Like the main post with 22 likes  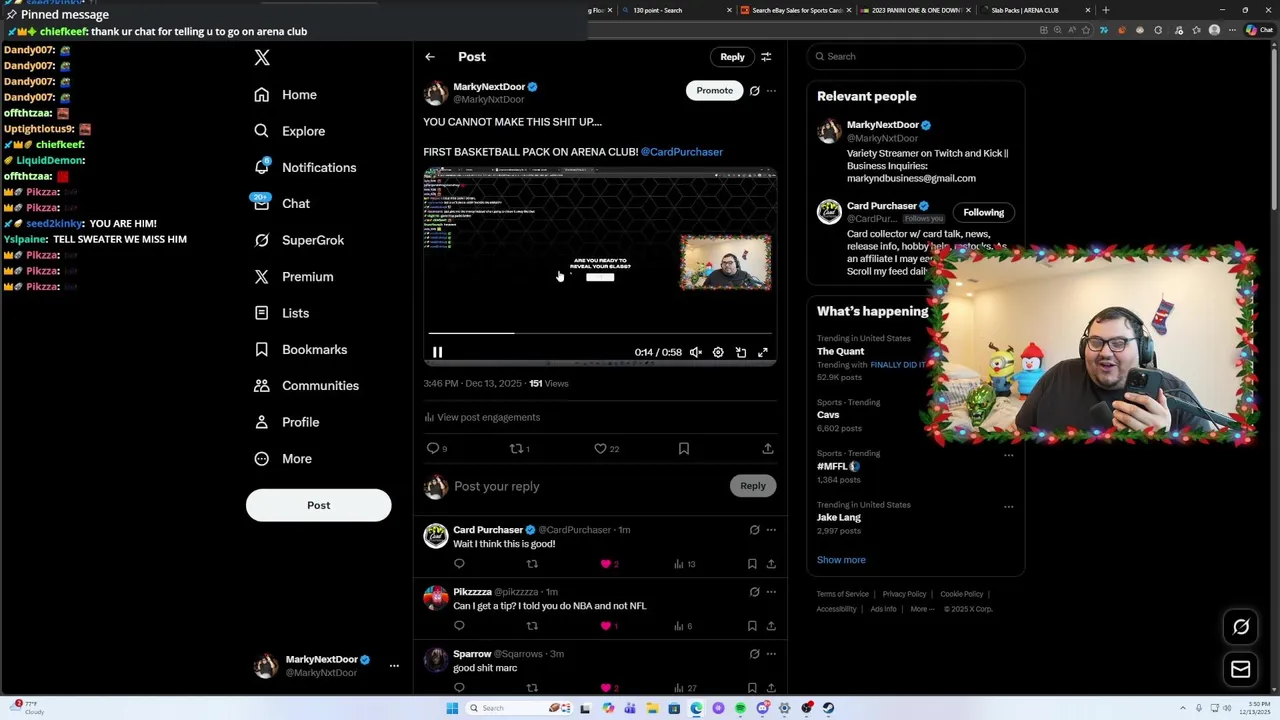601,449
